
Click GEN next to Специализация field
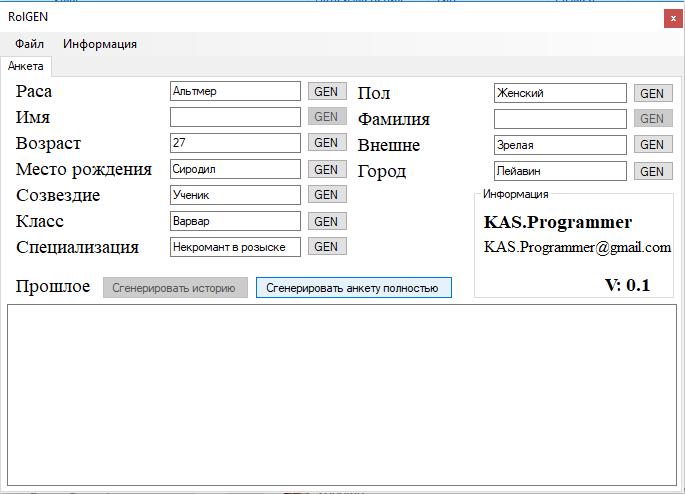click(327, 246)
